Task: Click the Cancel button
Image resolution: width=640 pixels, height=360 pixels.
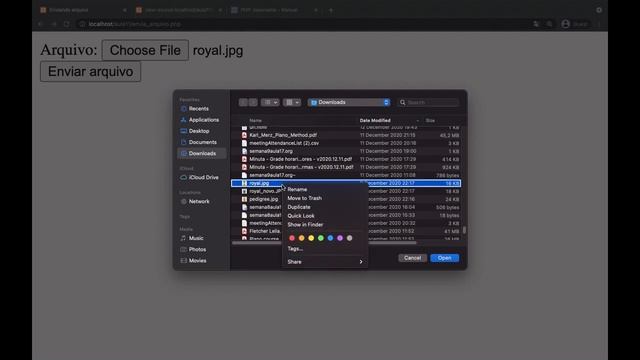Action: point(412,258)
